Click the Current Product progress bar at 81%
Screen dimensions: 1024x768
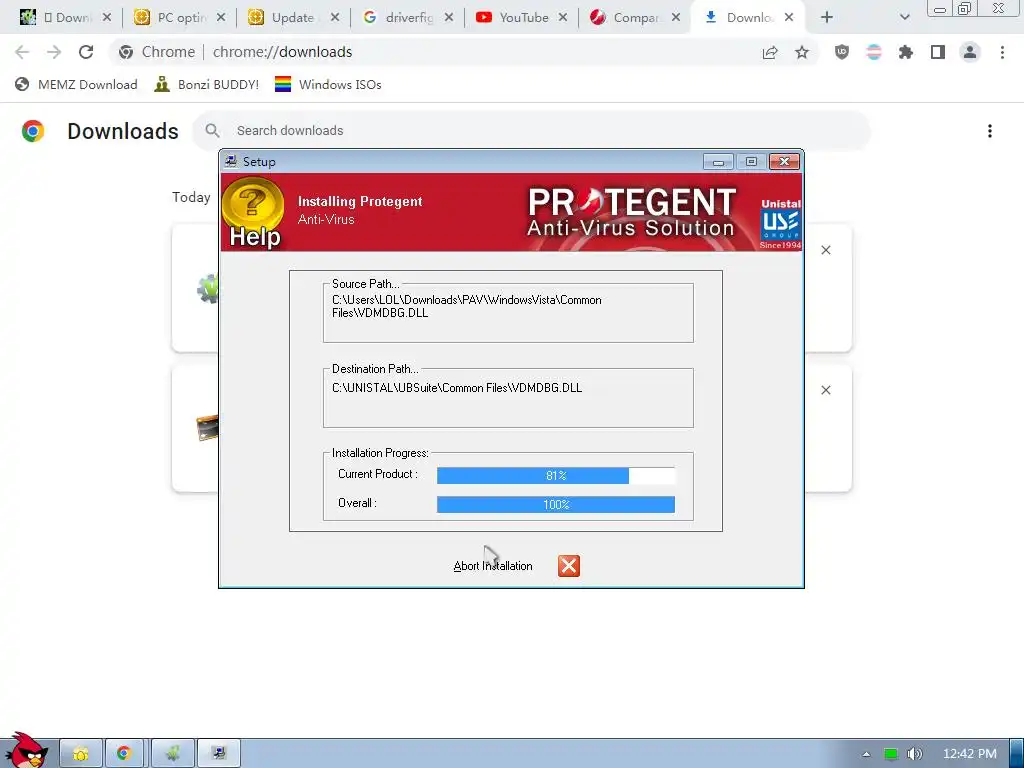(556, 475)
